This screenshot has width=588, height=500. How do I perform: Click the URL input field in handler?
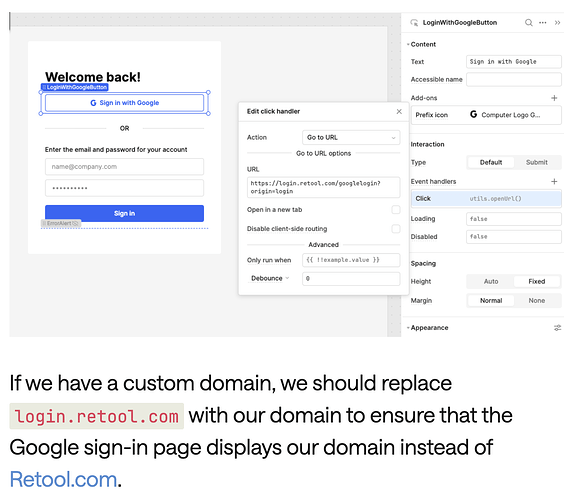(x=323, y=187)
